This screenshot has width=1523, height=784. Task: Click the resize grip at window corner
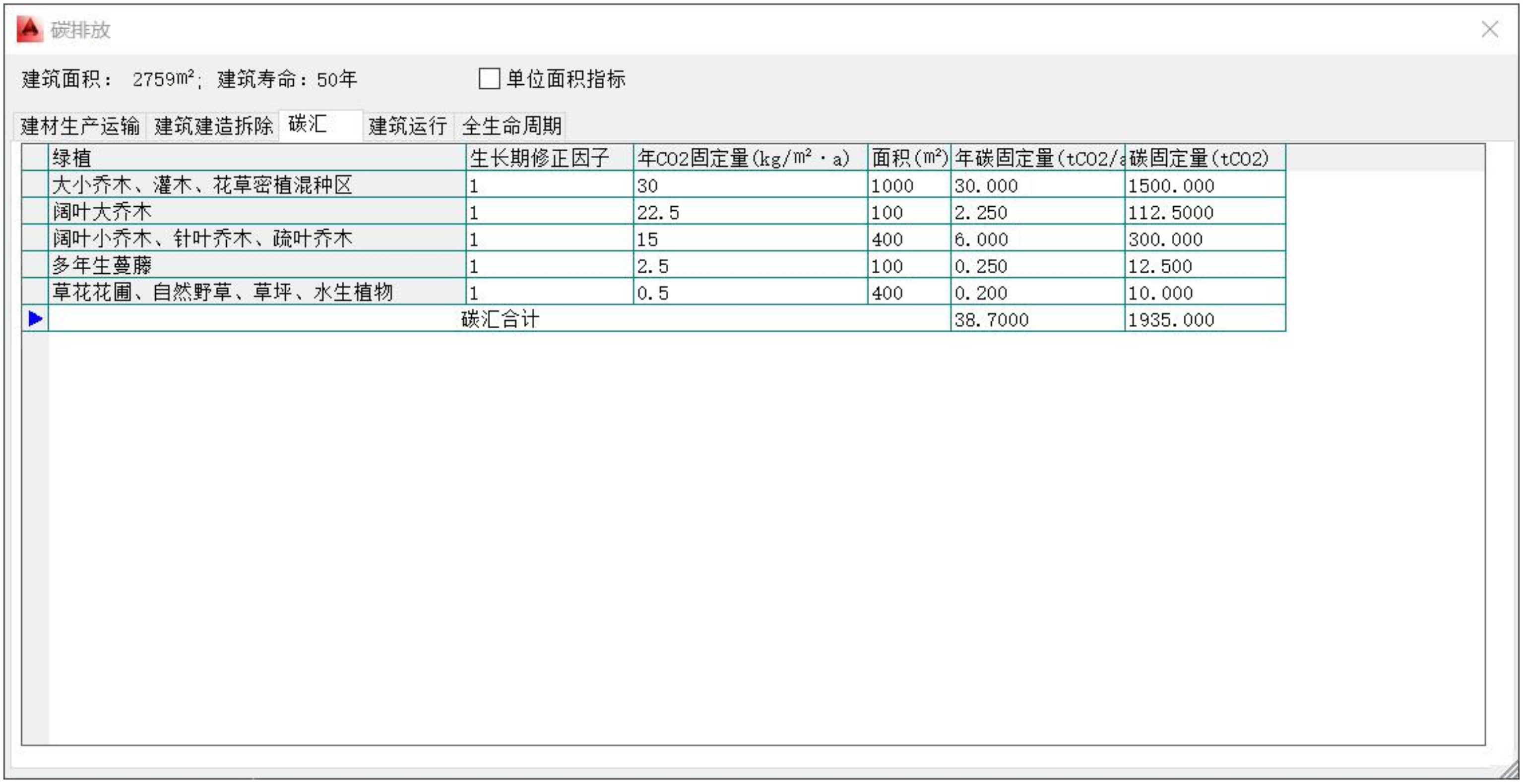(1511, 772)
